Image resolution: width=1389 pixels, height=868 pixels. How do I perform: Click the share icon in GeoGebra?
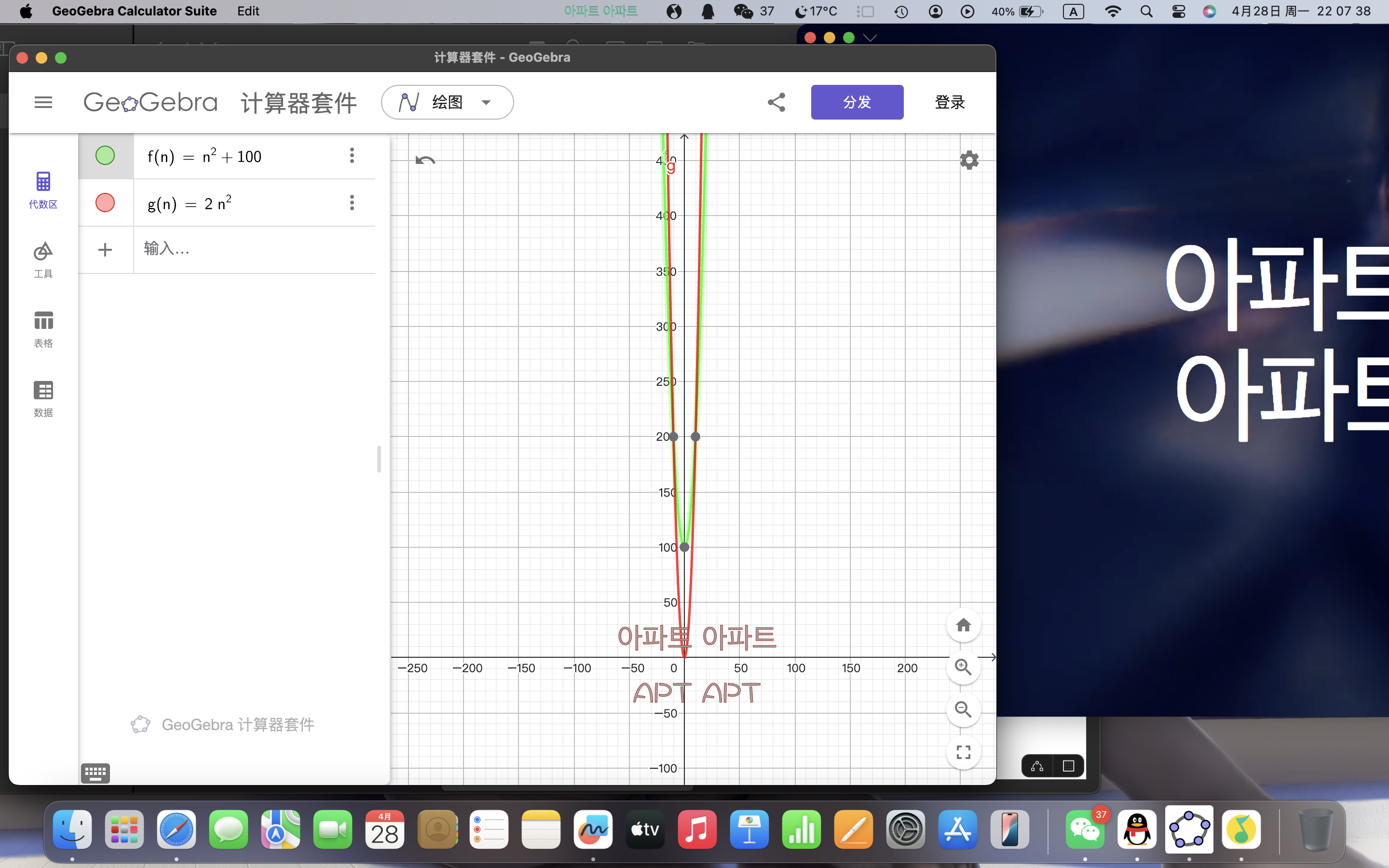coord(776,102)
